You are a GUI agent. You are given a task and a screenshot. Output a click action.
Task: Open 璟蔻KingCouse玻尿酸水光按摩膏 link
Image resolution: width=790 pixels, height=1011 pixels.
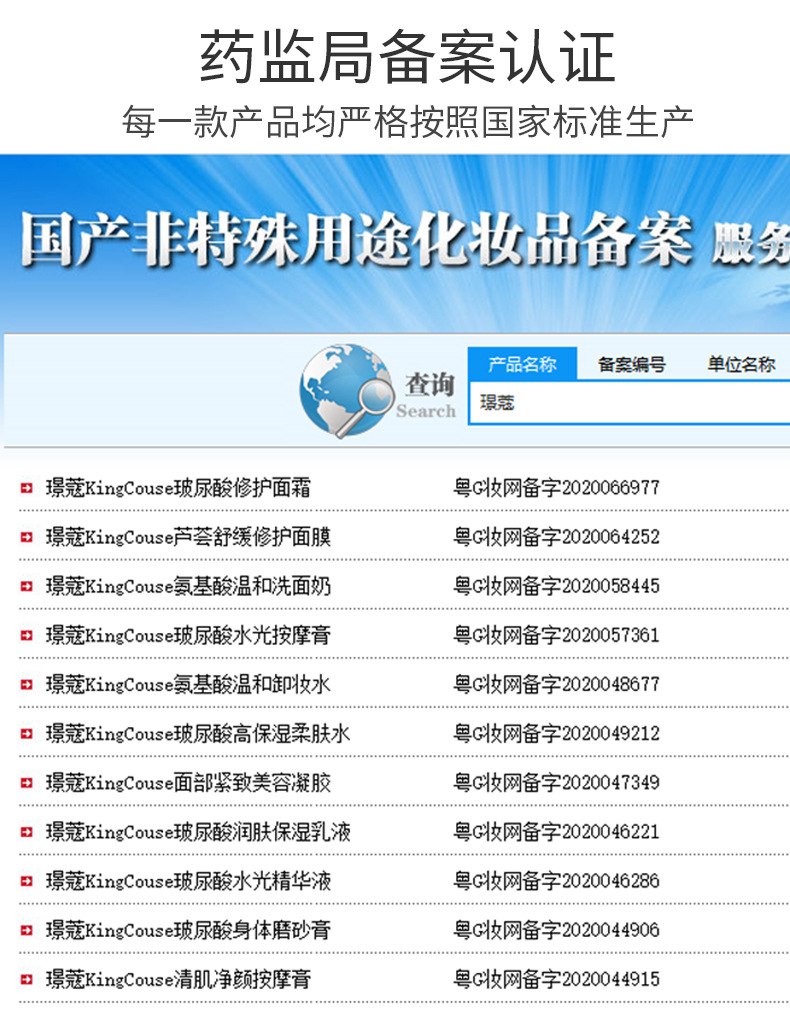click(x=188, y=635)
